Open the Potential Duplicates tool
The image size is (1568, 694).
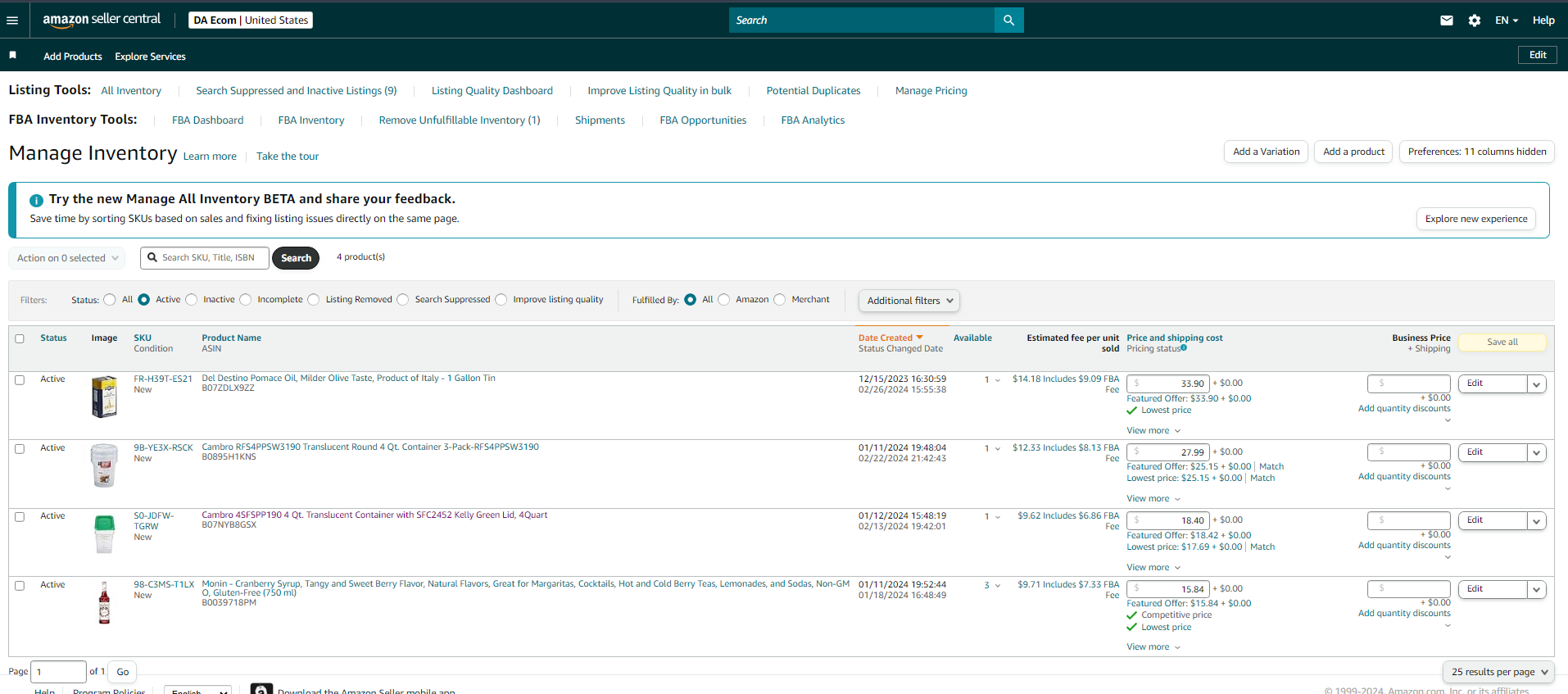tap(813, 91)
